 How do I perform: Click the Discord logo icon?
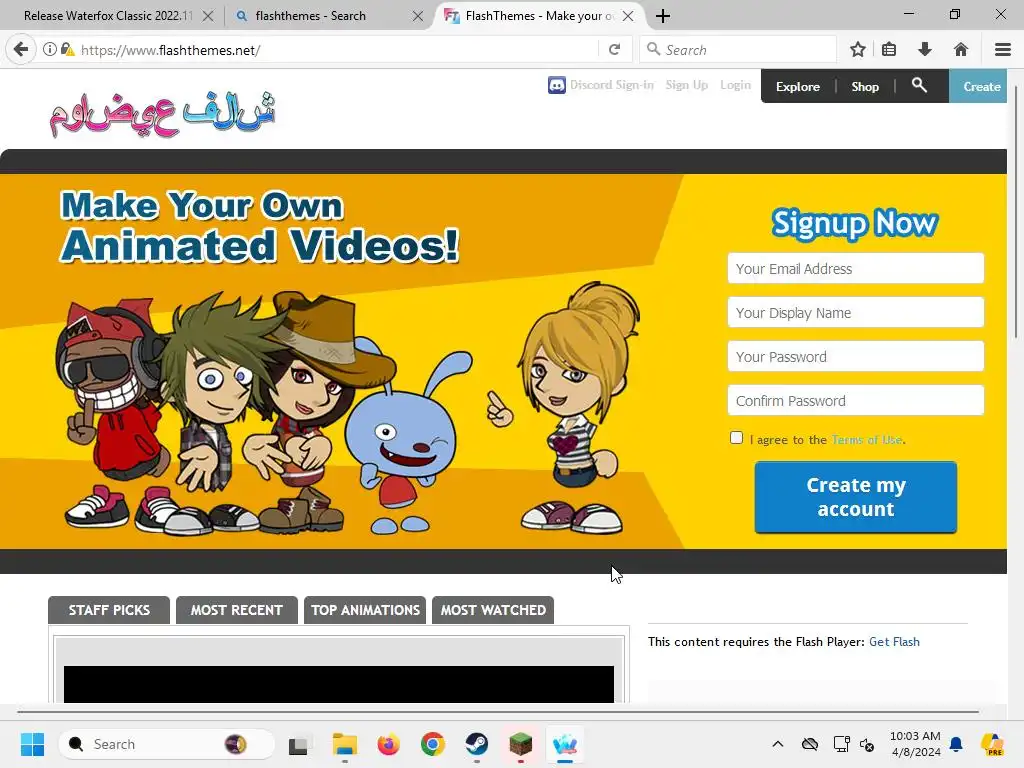tap(556, 85)
